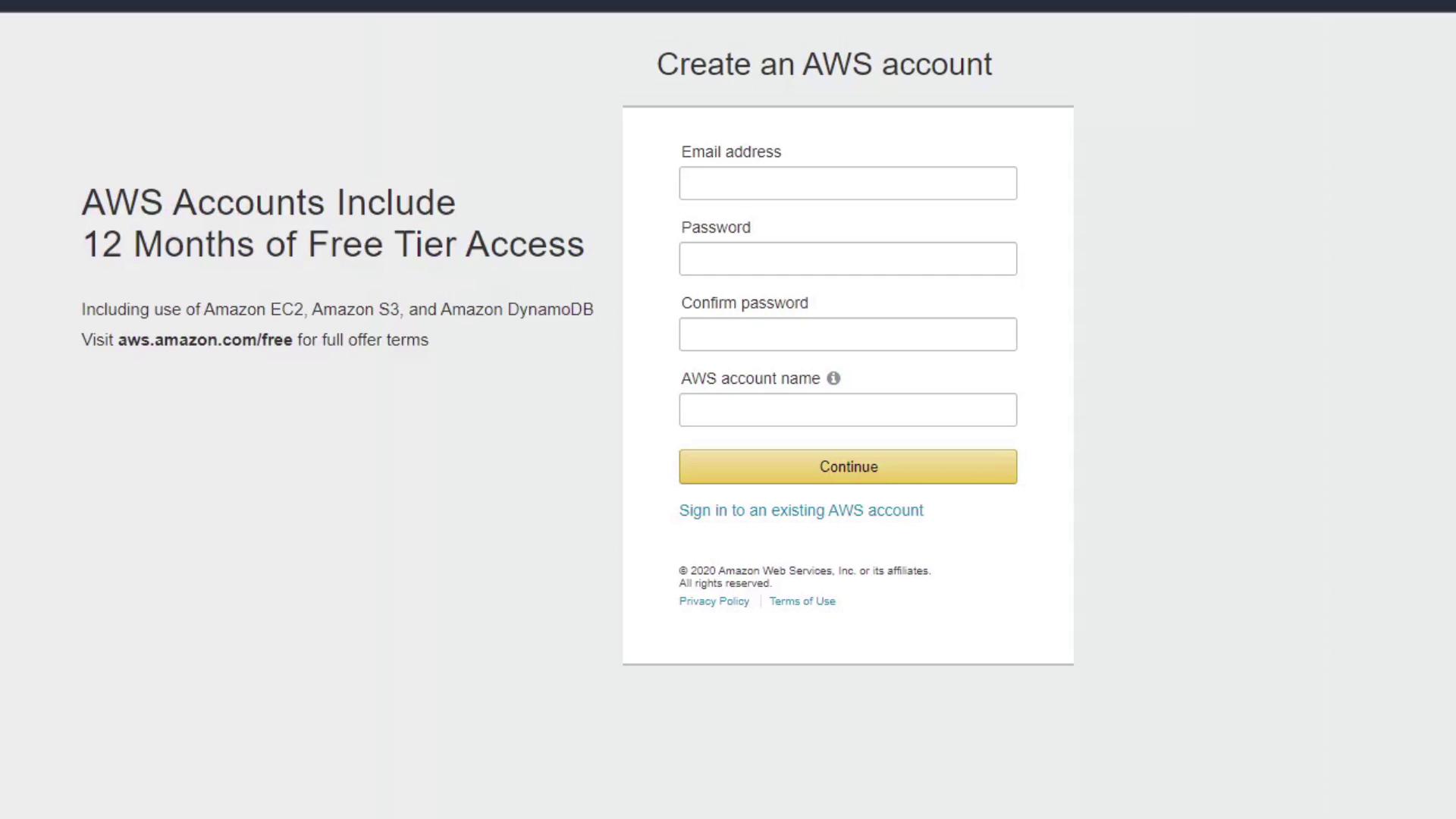This screenshot has width=1456, height=819.
Task: Click the AWS account name input box
Action: pos(848,410)
